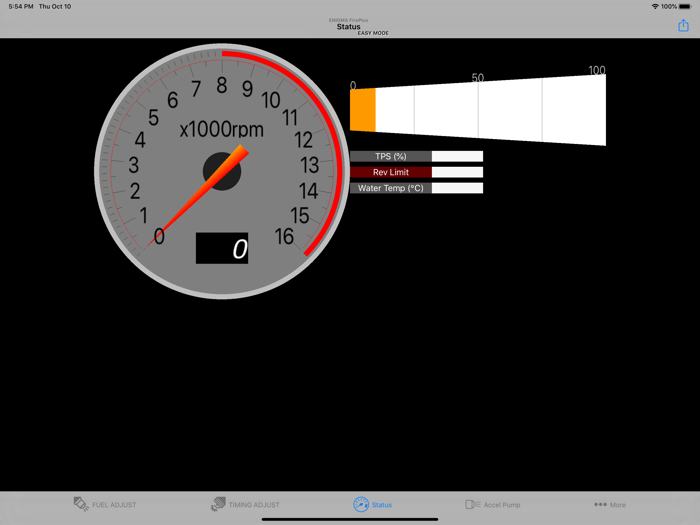Screen dimensions: 700x525
Task: Open the Accel Pump tab
Action: 492,505
